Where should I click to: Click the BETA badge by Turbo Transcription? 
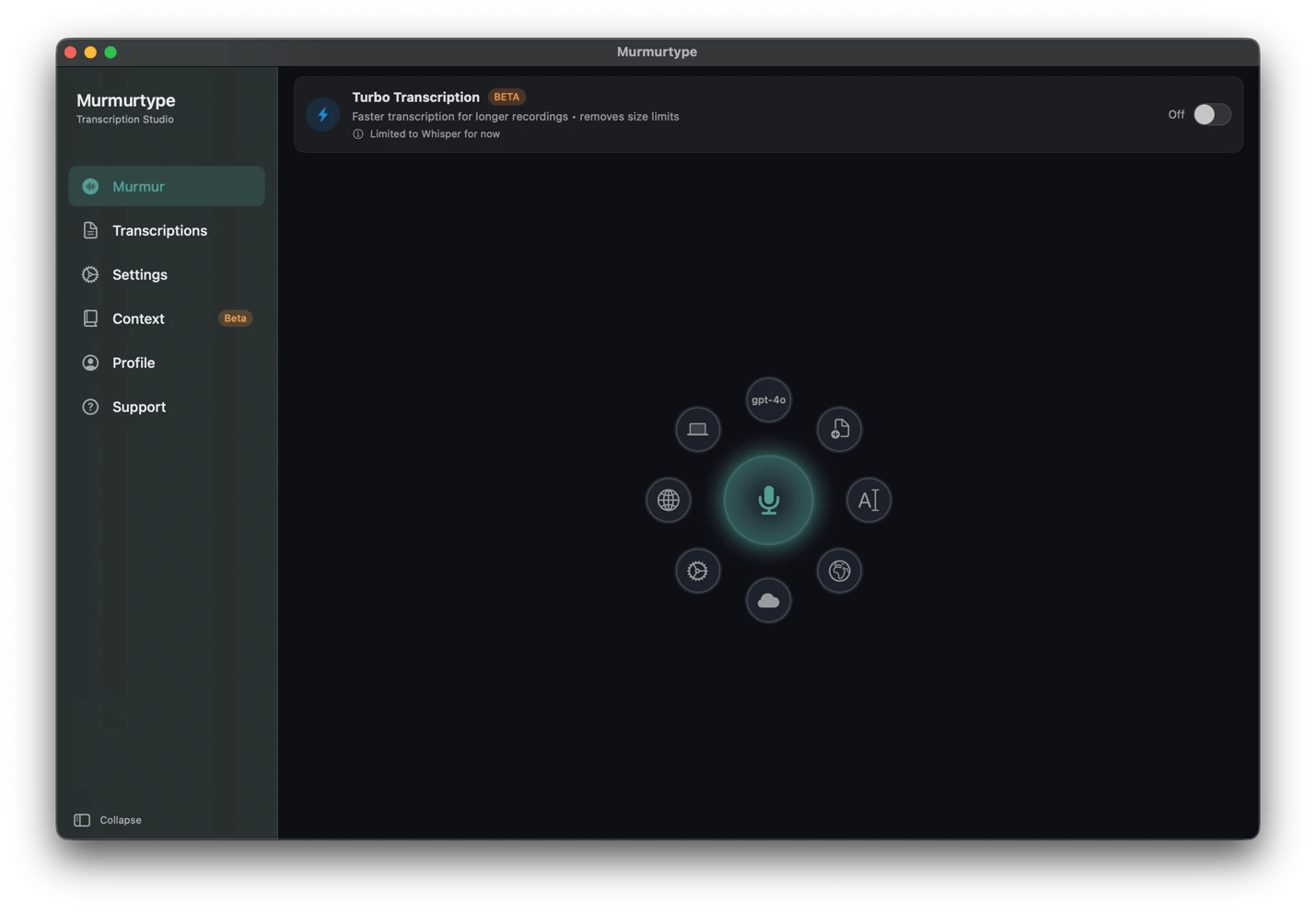(507, 97)
